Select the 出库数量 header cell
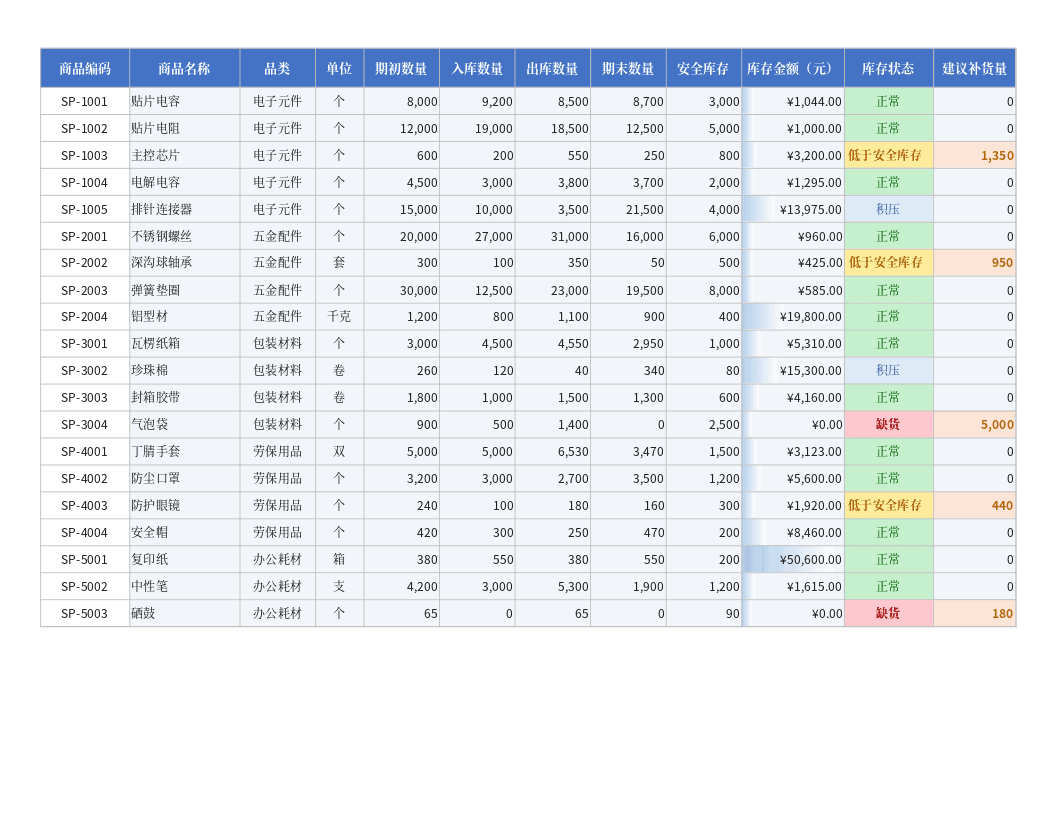Image resolution: width=1056 pixels, height=816 pixels. [552, 68]
